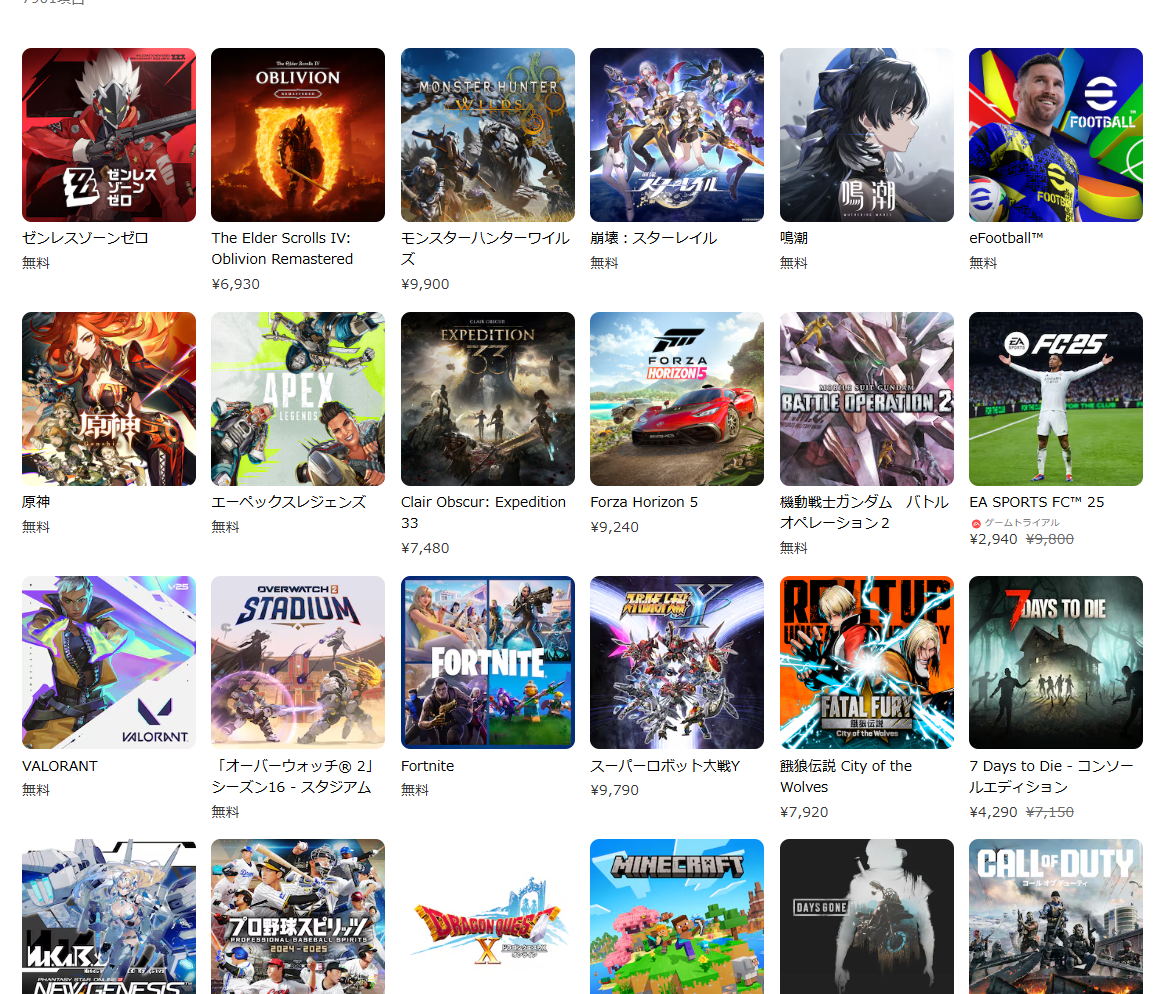Select the Monster Hunter Wilds cover art
Image resolution: width=1169 pixels, height=994 pixels.
point(488,135)
